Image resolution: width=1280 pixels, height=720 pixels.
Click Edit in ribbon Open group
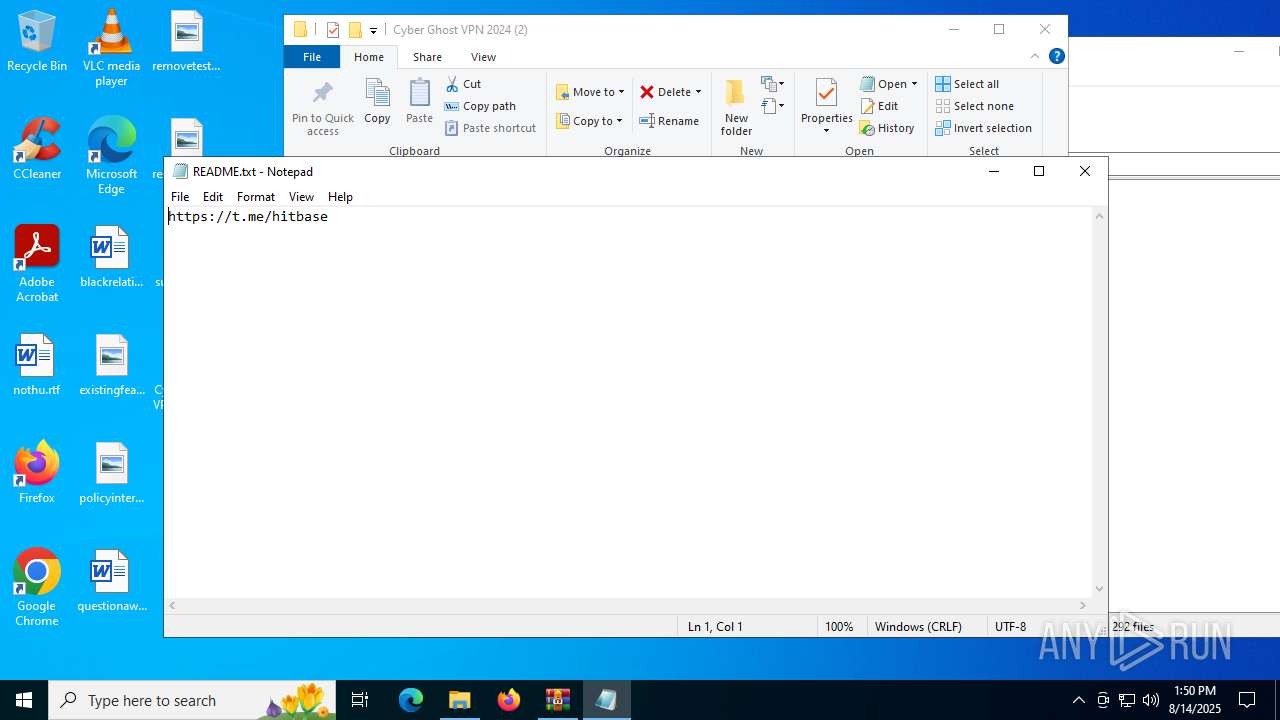click(x=880, y=106)
